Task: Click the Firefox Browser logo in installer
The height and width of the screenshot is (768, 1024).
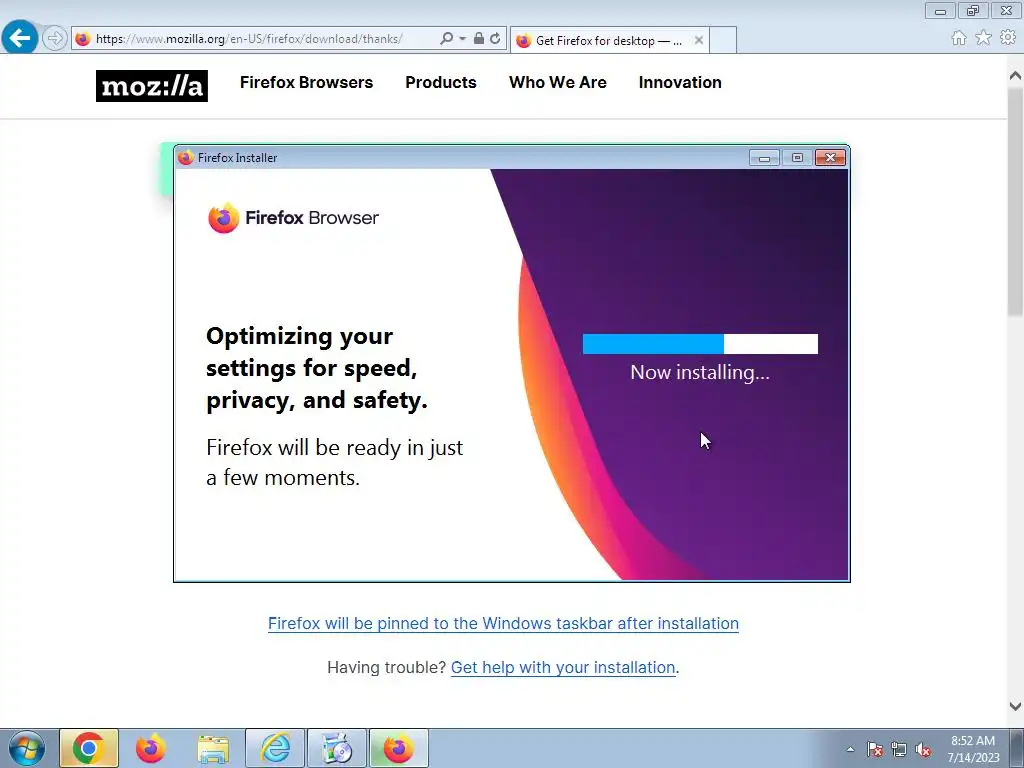Action: point(293,217)
